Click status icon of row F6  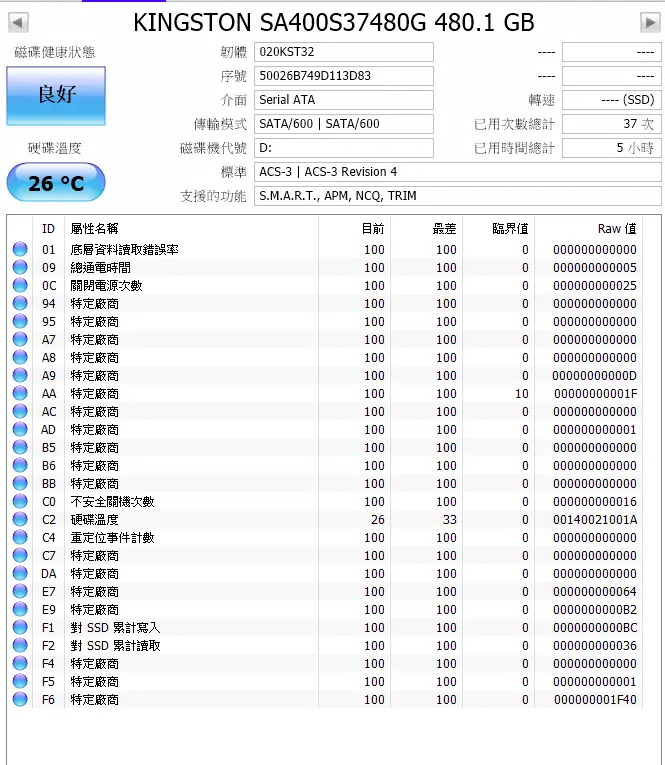(20, 700)
